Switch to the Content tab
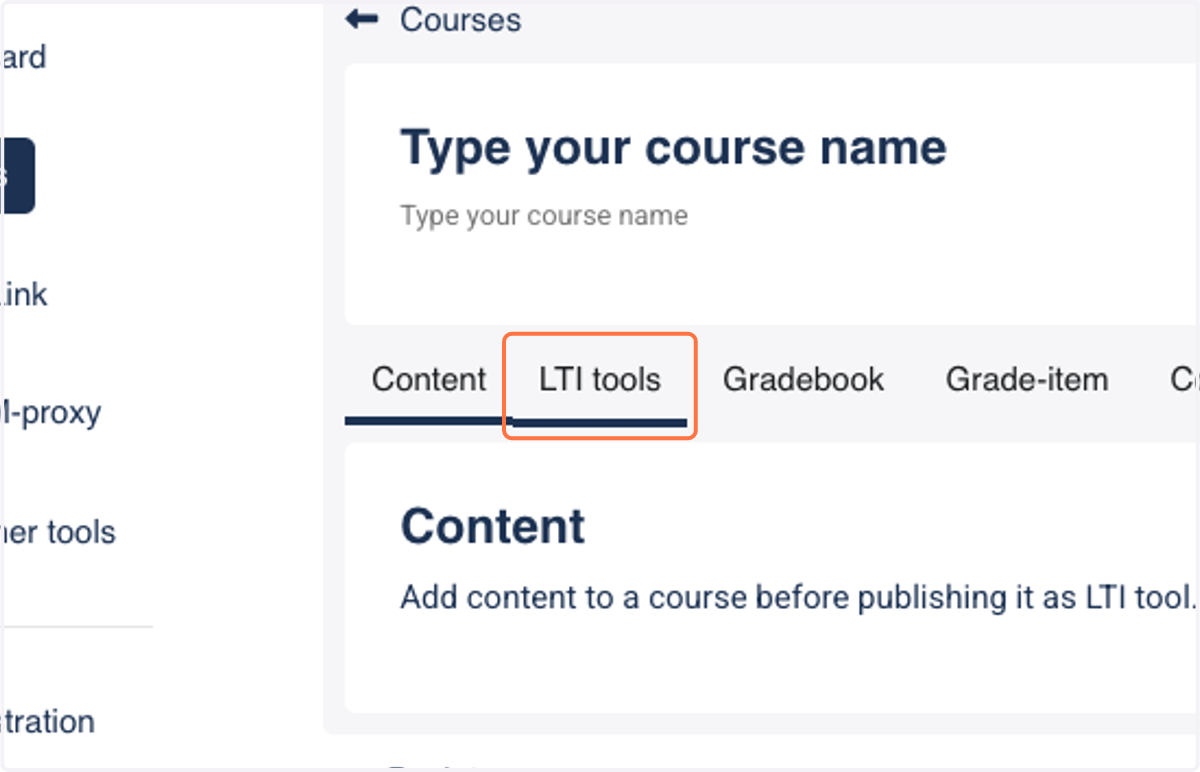This screenshot has width=1200, height=772. click(429, 380)
